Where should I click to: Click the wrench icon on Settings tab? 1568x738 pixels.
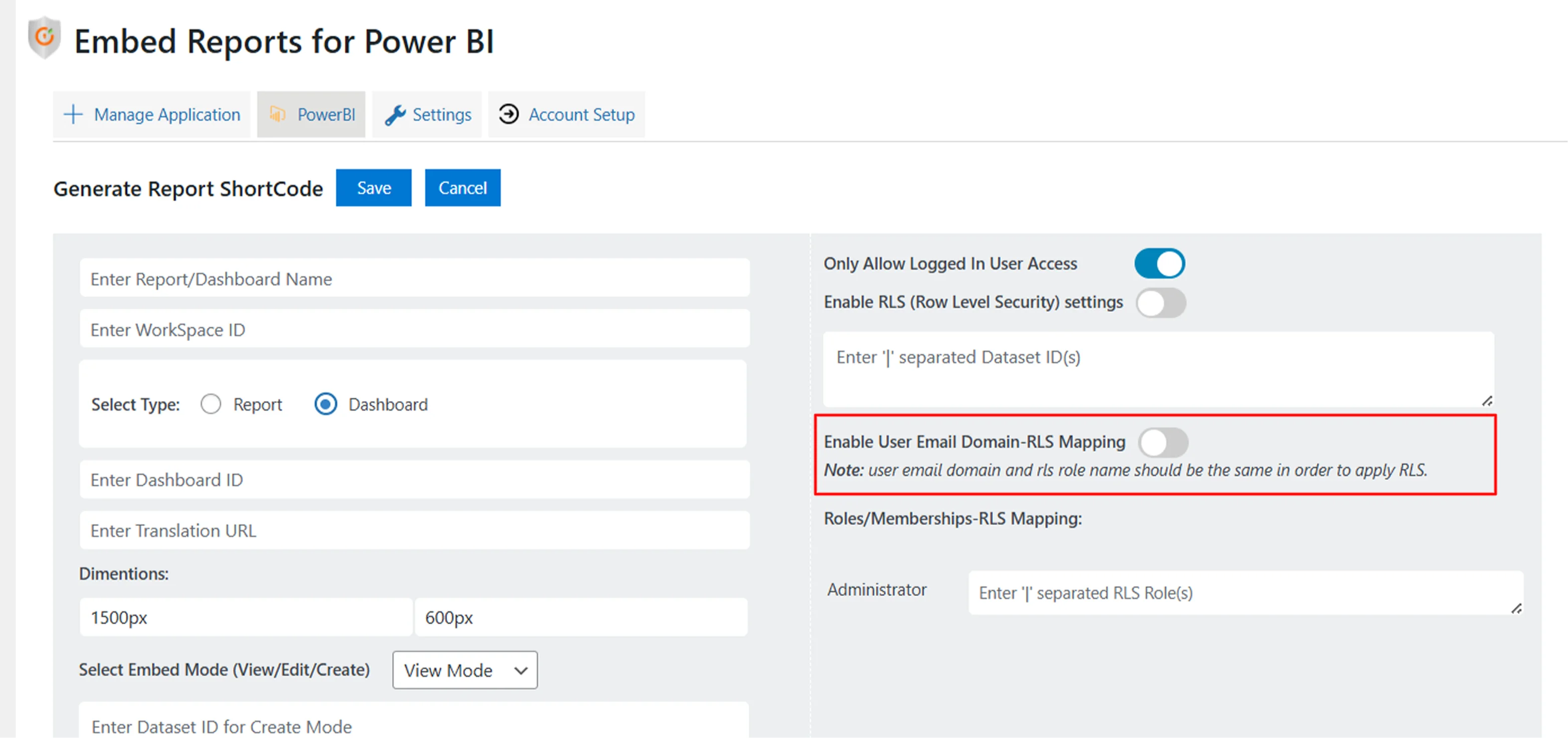(395, 114)
